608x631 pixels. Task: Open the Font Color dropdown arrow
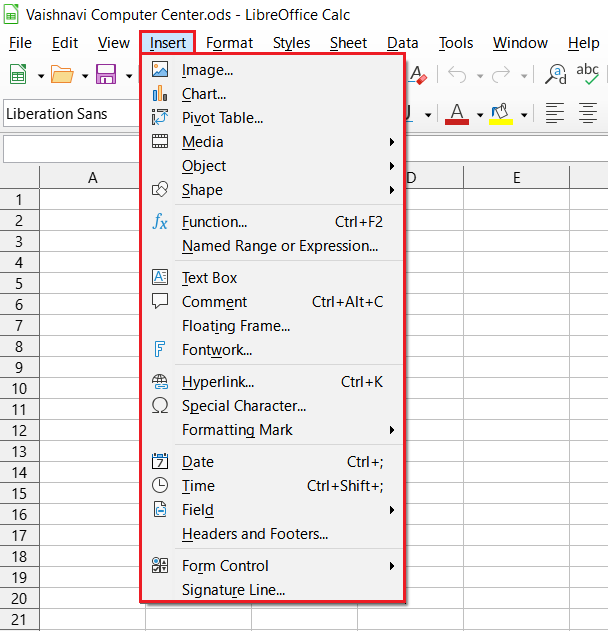480,115
